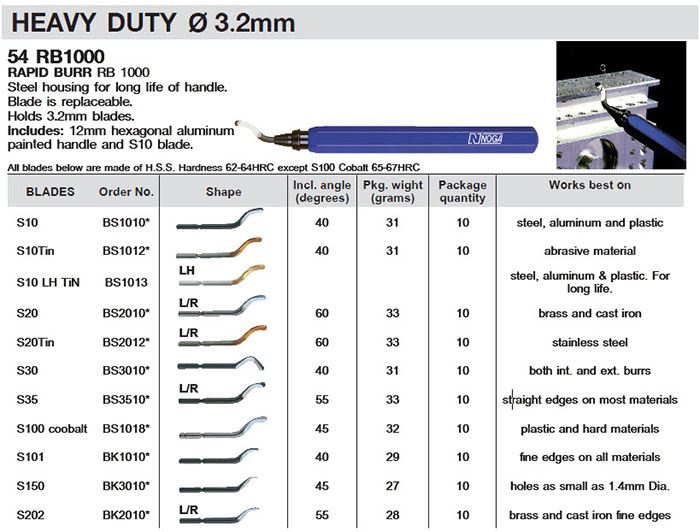Select order number BS3510*

coord(126,399)
